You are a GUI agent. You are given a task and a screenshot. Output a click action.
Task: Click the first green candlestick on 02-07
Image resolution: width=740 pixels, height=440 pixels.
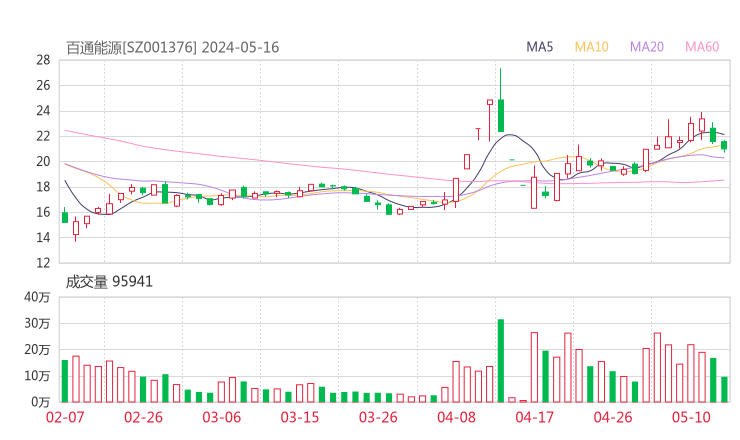point(65,217)
